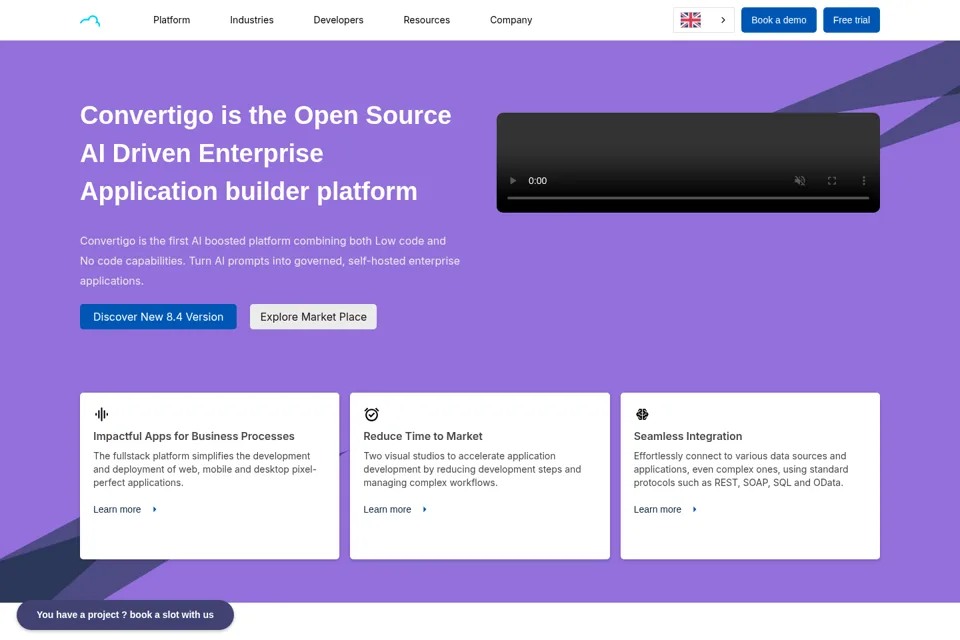960x640 pixels.
Task: Play the hero video
Action: [513, 181]
